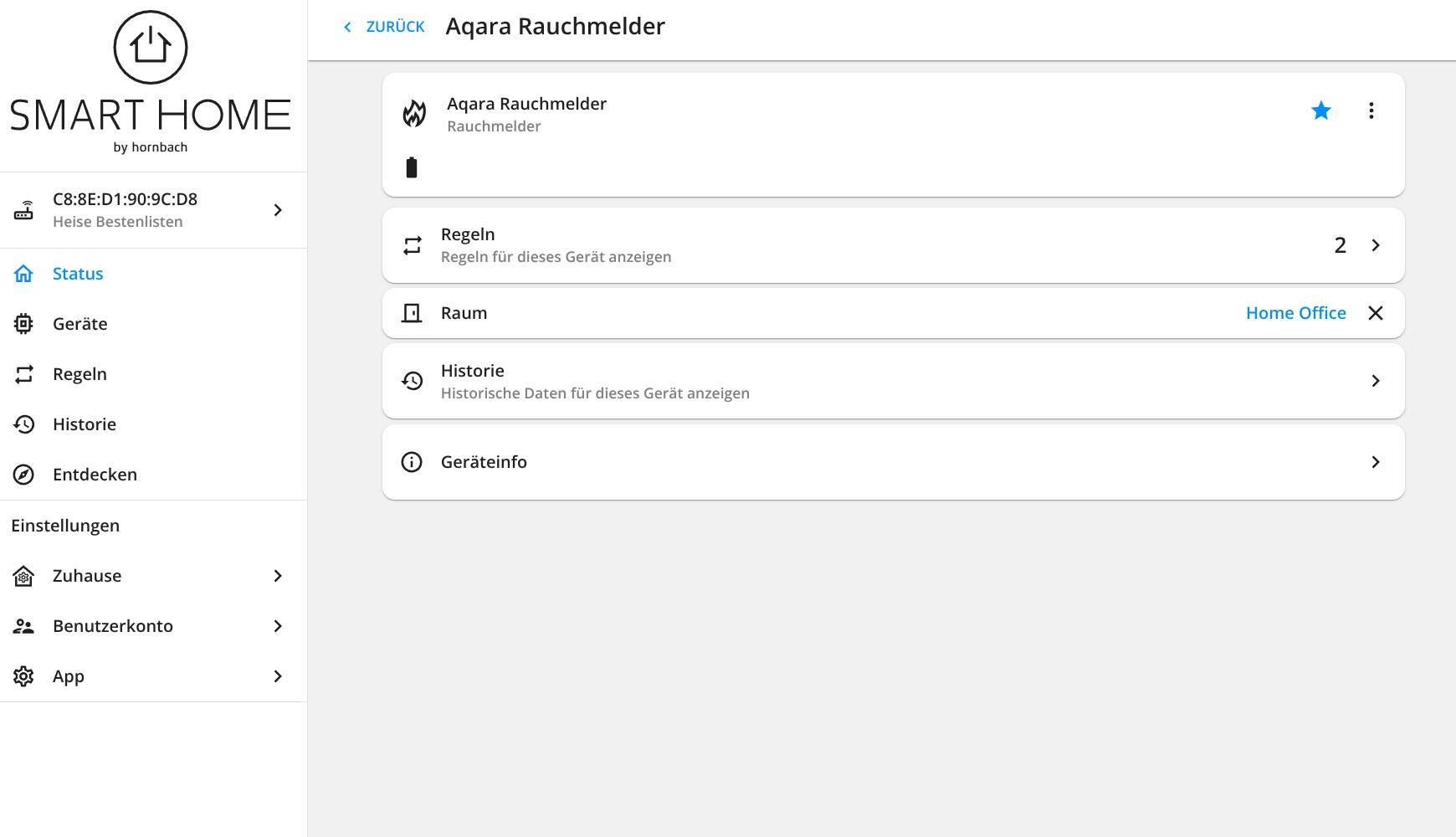Expand the Geräteinfo chevron
Screen dimensions: 1456x837
1376,462
